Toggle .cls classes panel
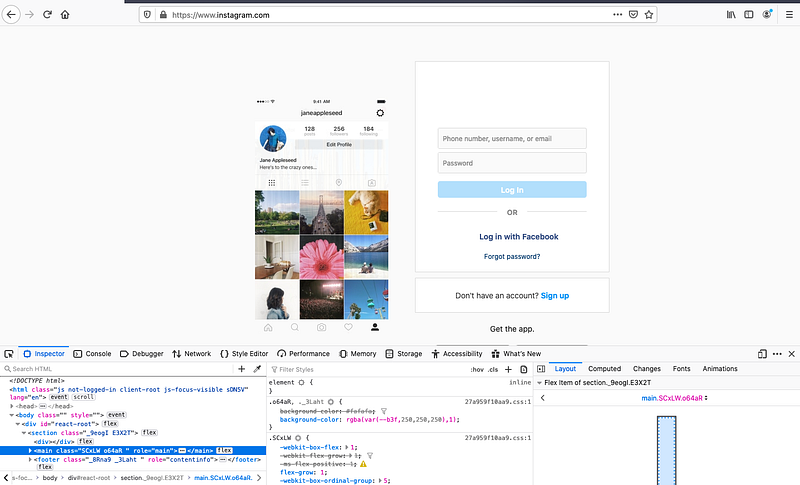Viewport: 800px width, 485px height. (493, 369)
